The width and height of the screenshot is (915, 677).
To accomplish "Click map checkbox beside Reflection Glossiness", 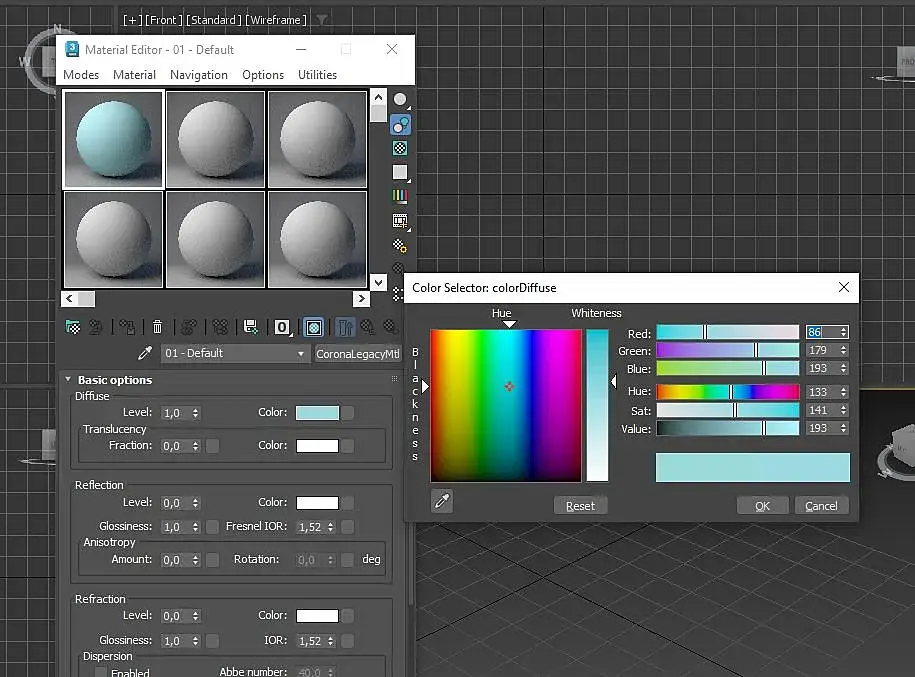I will 212,527.
